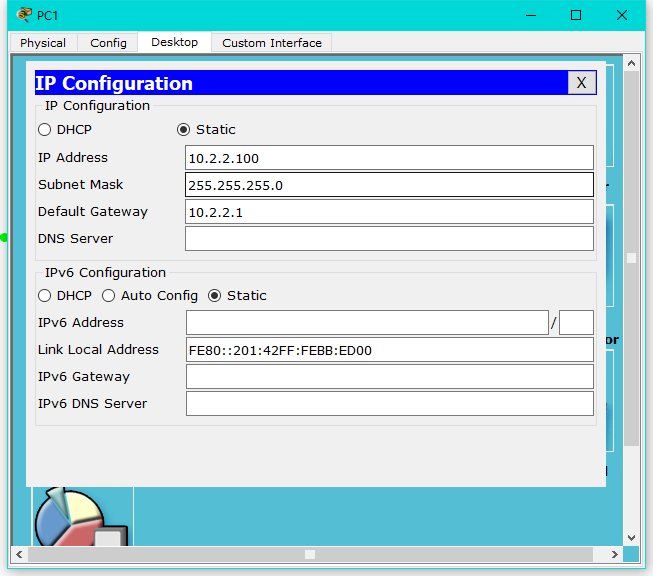
Task: Click the IP Address field showing 10.2.2.100
Action: coord(389,158)
